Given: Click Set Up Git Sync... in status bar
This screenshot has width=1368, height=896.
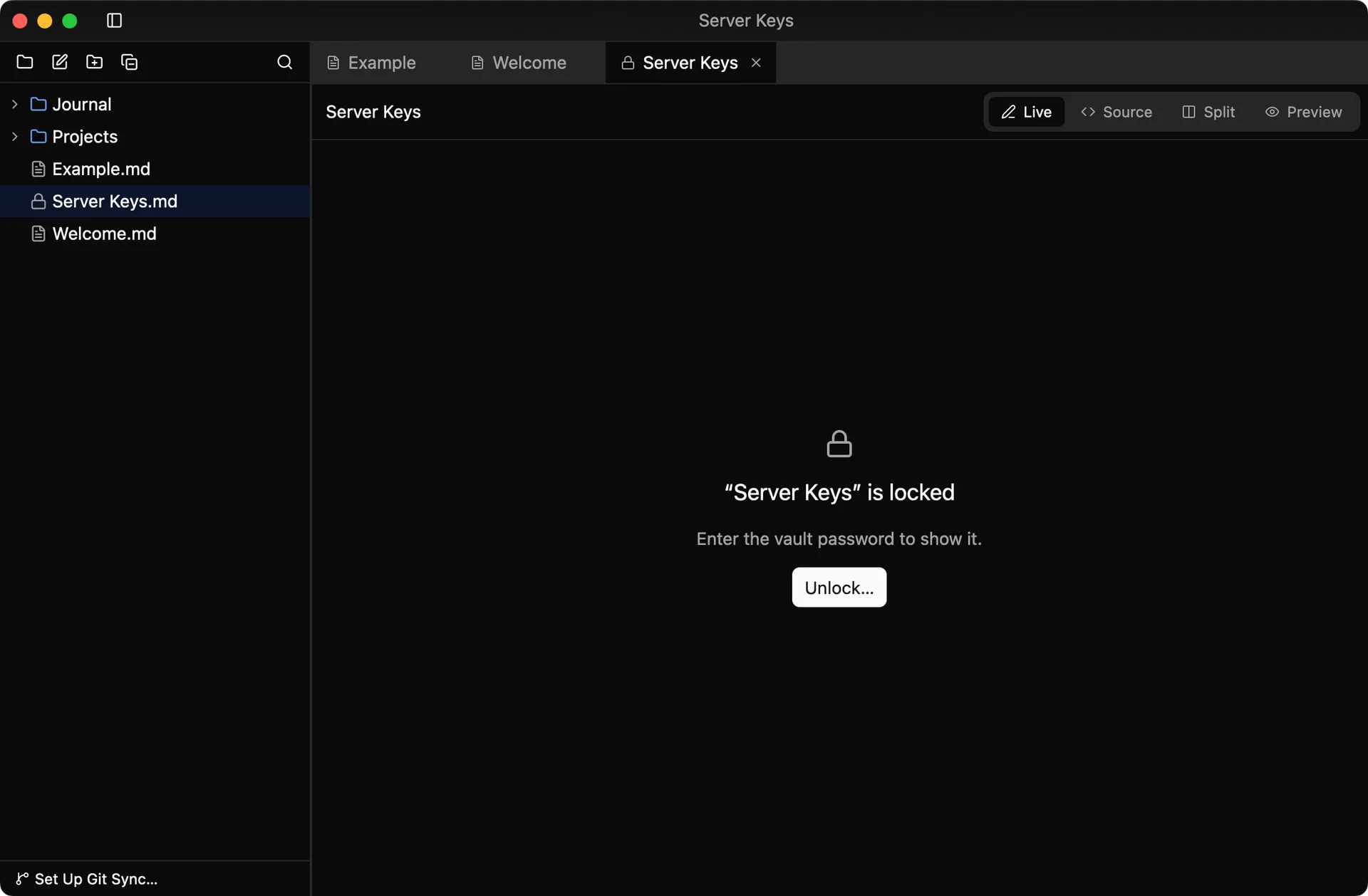Looking at the screenshot, I should (87, 879).
